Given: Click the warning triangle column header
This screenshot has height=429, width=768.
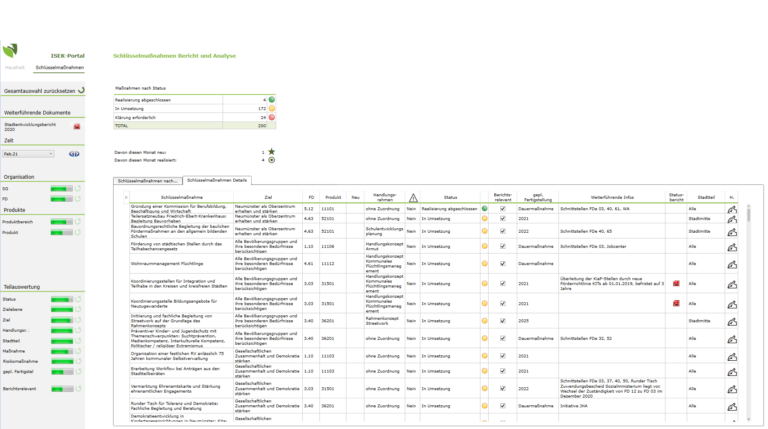Looking at the screenshot, I should tap(413, 198).
